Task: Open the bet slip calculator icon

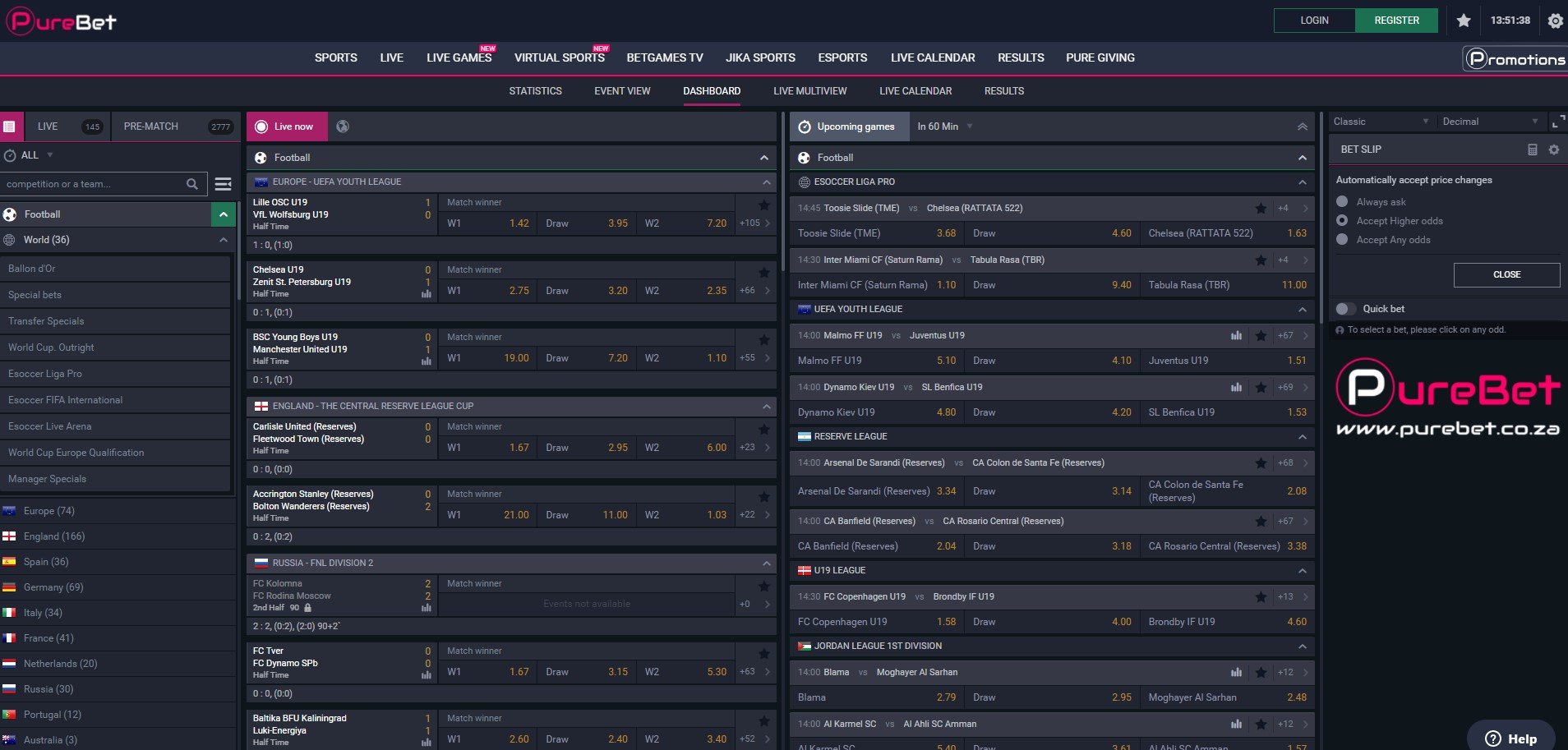Action: (1532, 150)
